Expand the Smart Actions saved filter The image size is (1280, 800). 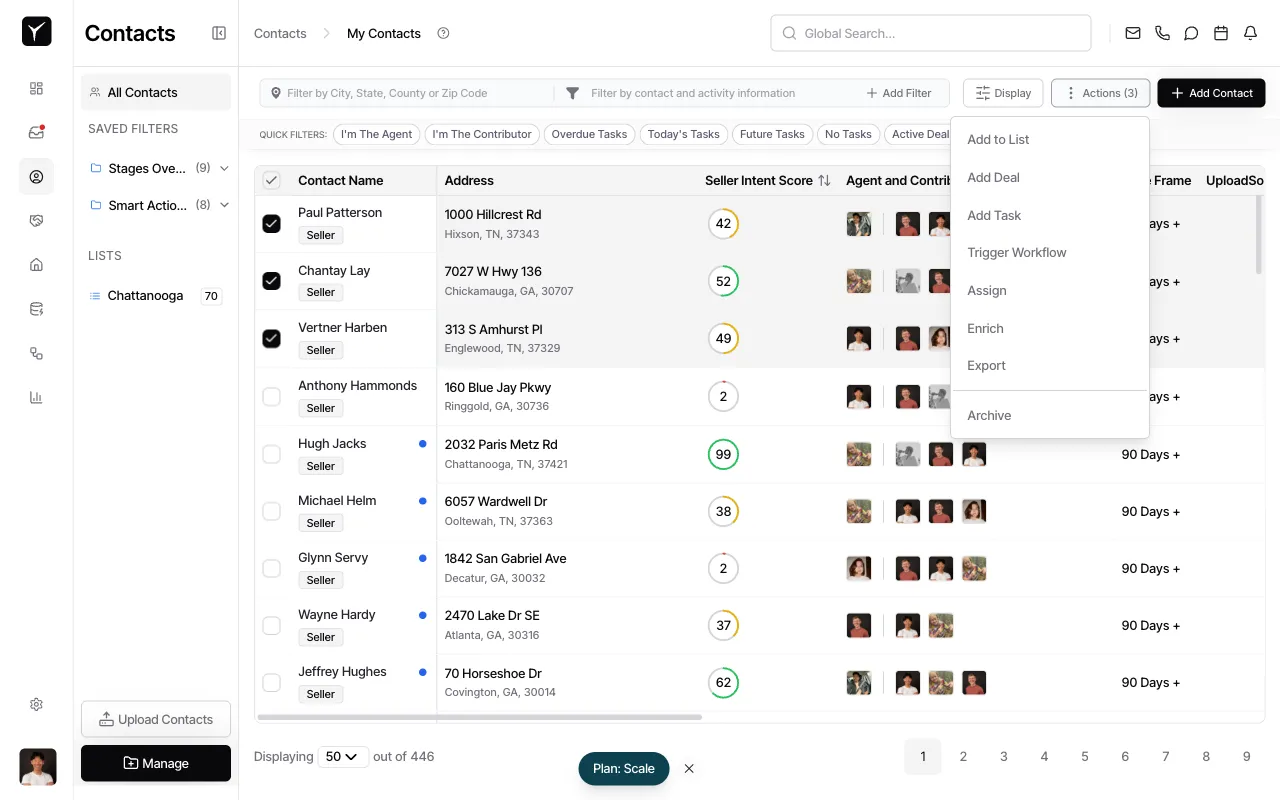click(x=224, y=205)
